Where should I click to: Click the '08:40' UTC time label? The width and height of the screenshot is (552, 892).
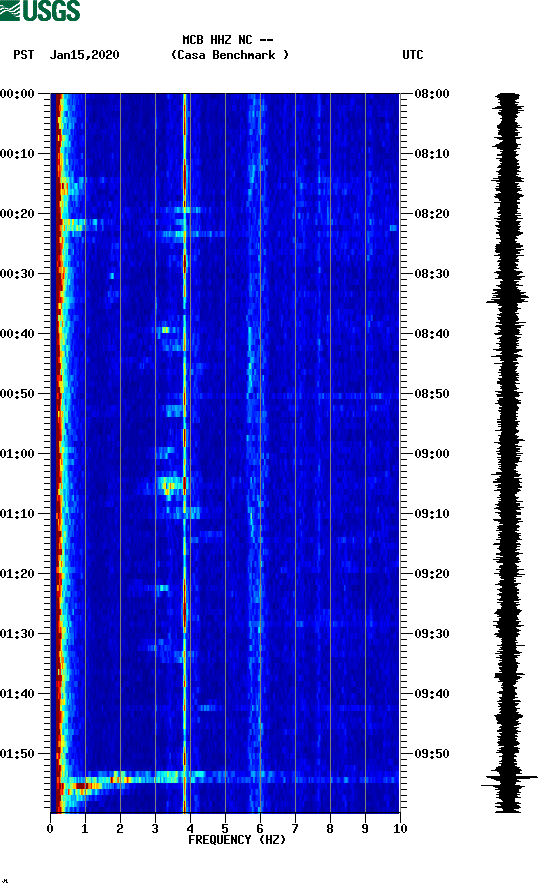click(432, 333)
